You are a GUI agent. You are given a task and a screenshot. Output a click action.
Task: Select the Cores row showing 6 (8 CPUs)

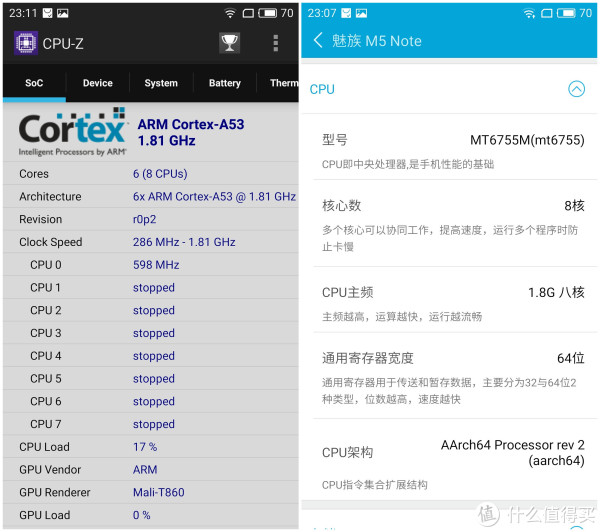point(151,174)
